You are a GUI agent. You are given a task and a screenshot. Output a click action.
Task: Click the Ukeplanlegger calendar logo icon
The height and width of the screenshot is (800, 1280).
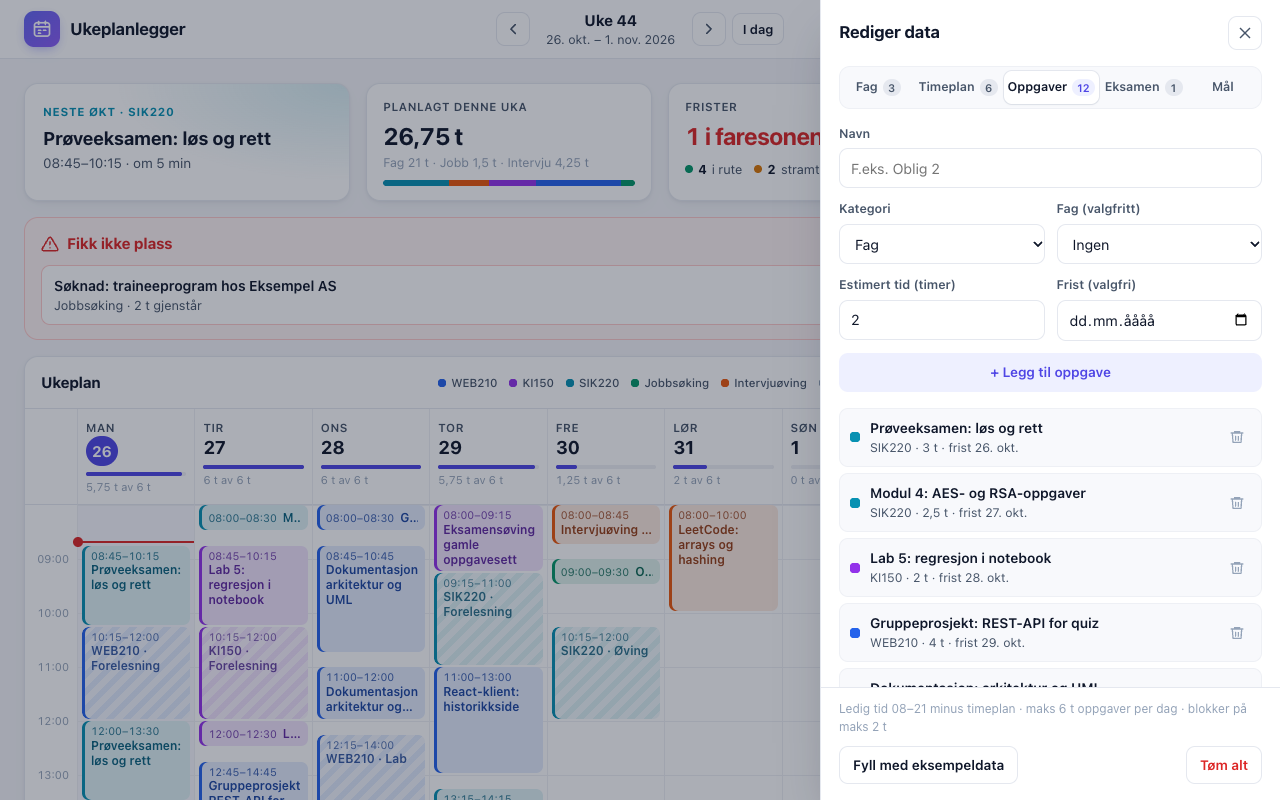(x=42, y=29)
